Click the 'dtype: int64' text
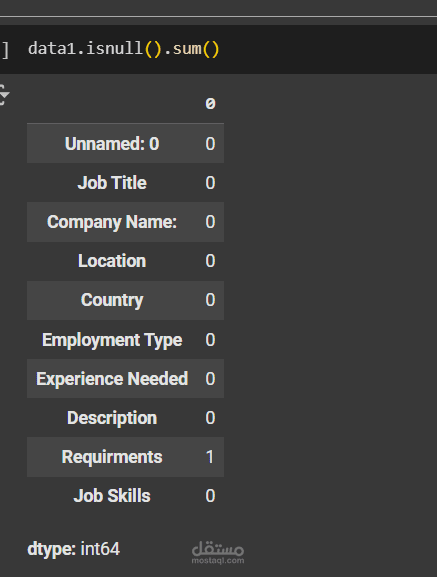Viewport: 437px width, 577px height. (x=74, y=549)
